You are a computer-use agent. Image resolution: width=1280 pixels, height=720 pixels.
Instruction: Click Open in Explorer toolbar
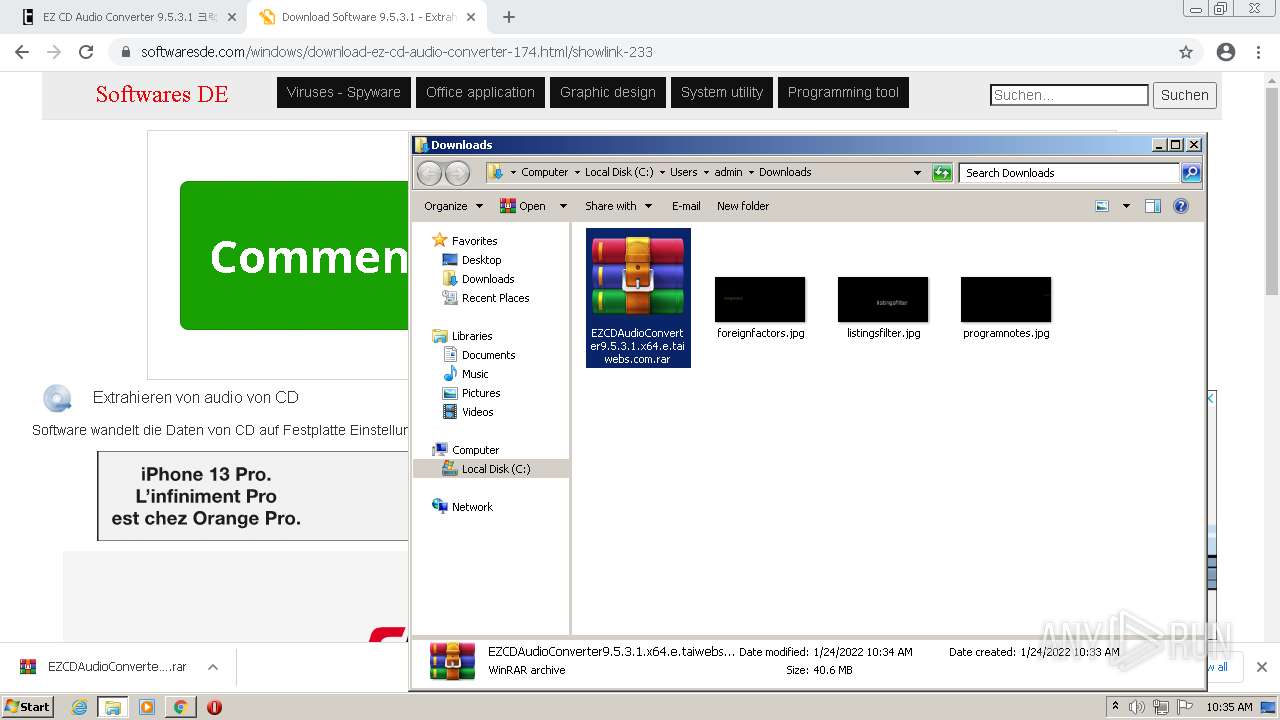pyautogui.click(x=523, y=206)
